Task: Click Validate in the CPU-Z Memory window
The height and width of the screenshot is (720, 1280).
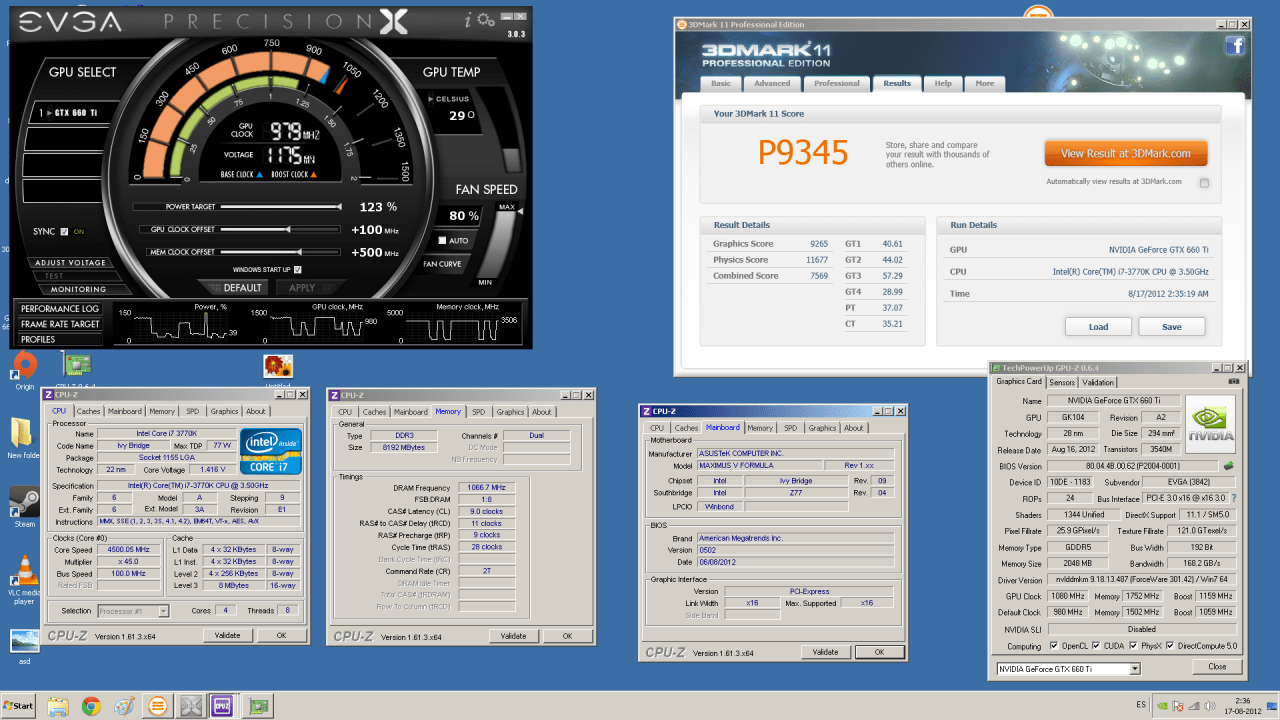Action: (x=513, y=636)
